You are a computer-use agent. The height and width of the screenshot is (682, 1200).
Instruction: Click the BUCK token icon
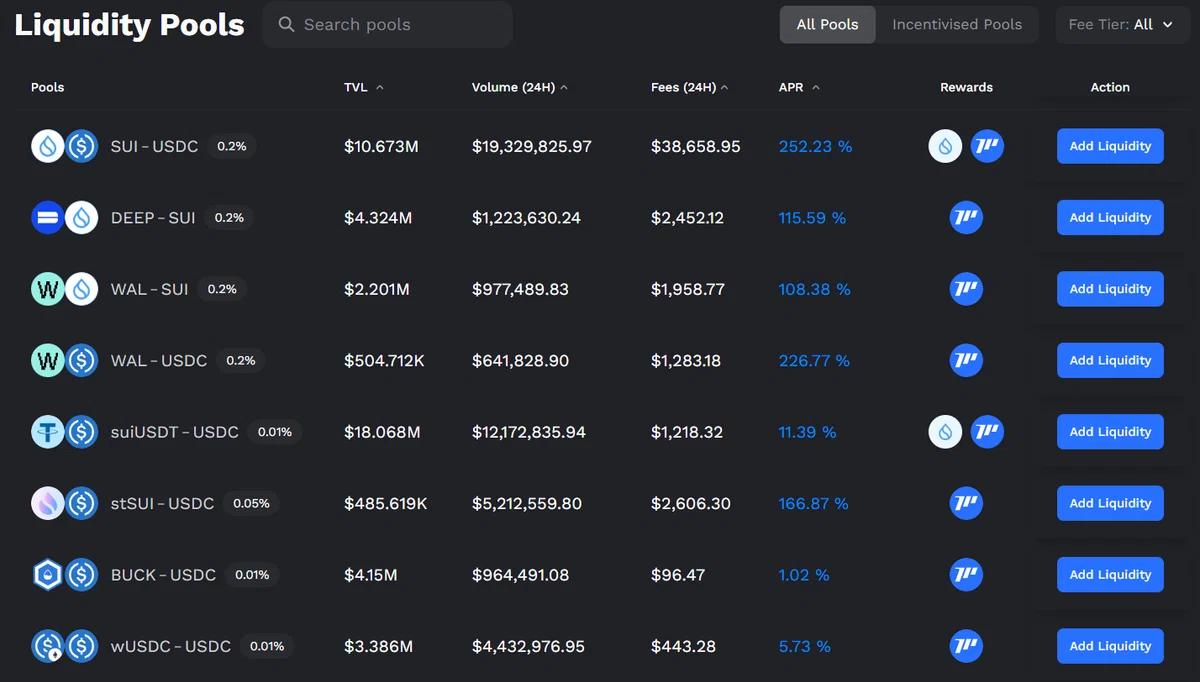(48, 575)
